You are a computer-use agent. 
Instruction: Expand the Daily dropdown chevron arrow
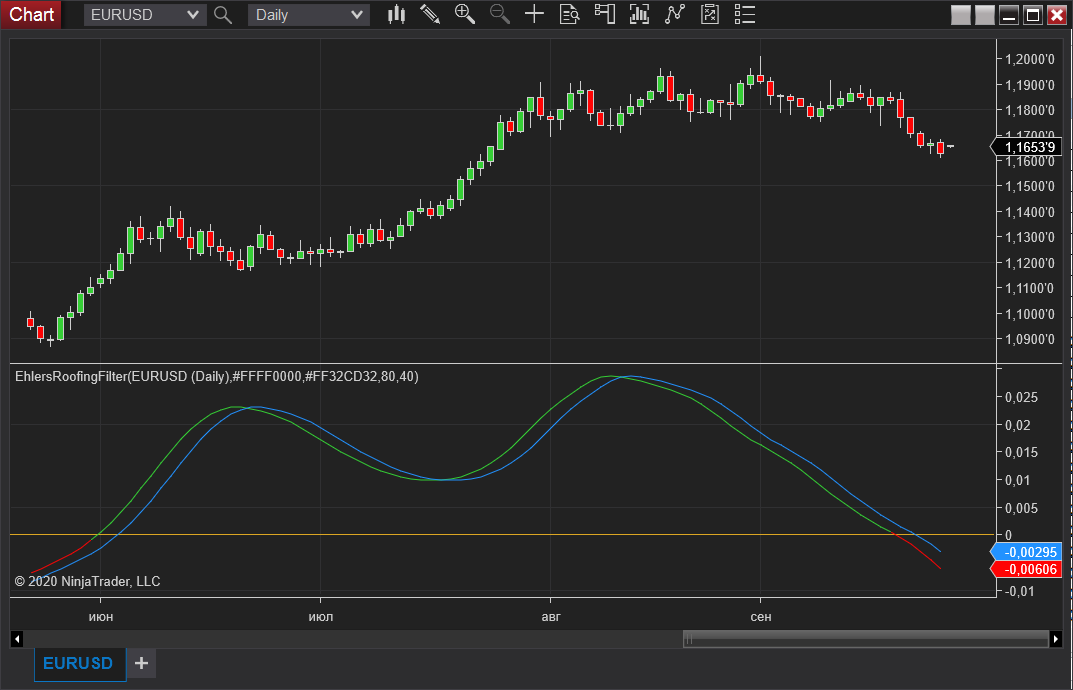pos(355,14)
